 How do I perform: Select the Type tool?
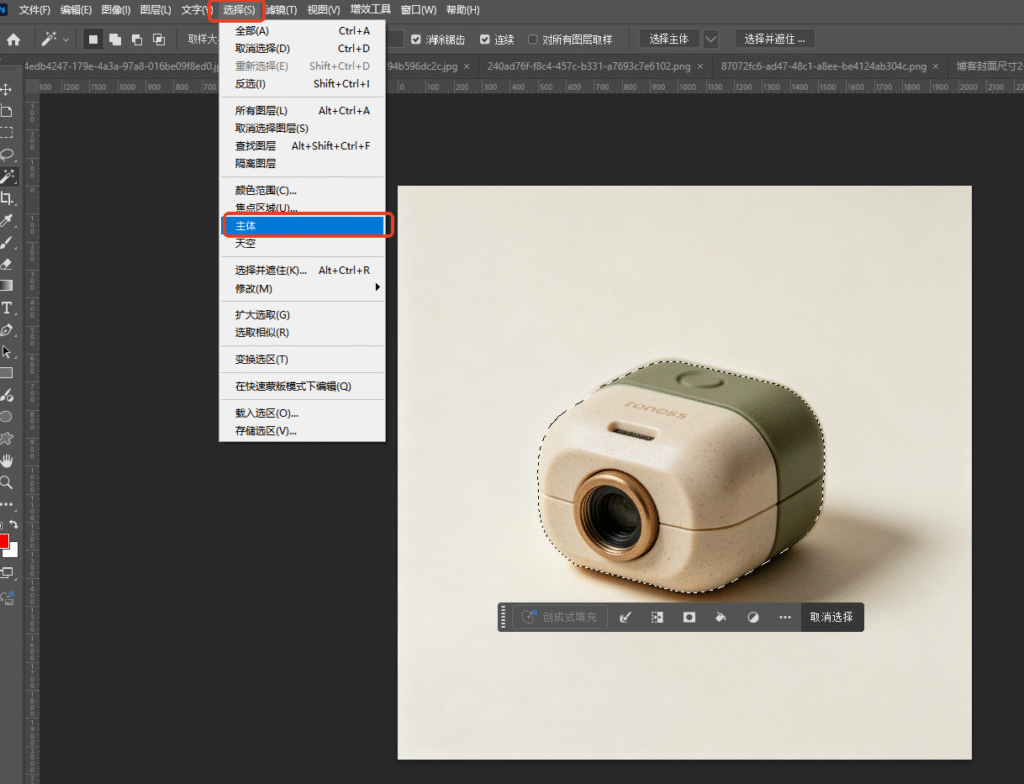[7, 308]
